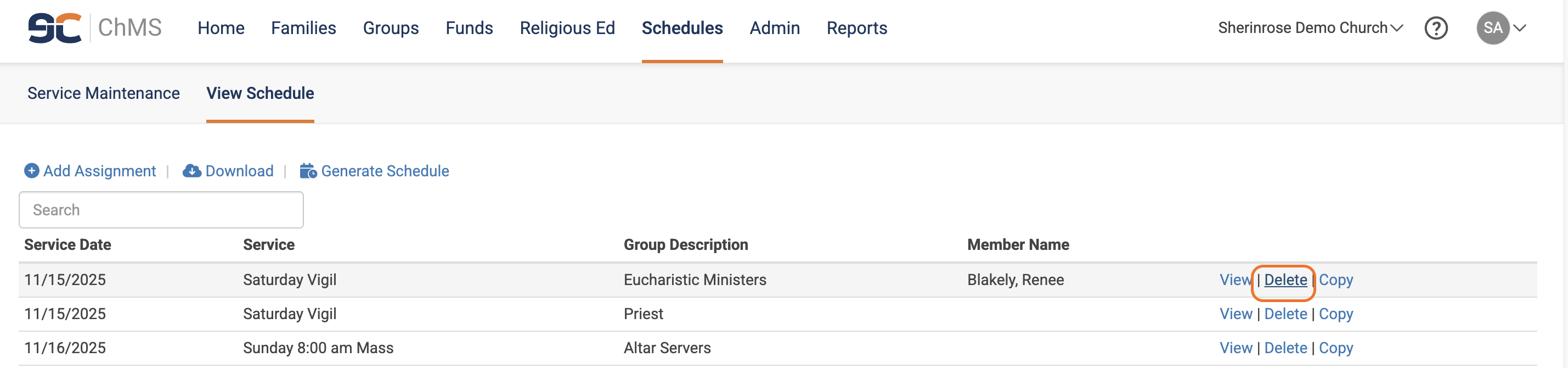The width and height of the screenshot is (1568, 368).
Task: Click the Download cloud icon
Action: (191, 171)
